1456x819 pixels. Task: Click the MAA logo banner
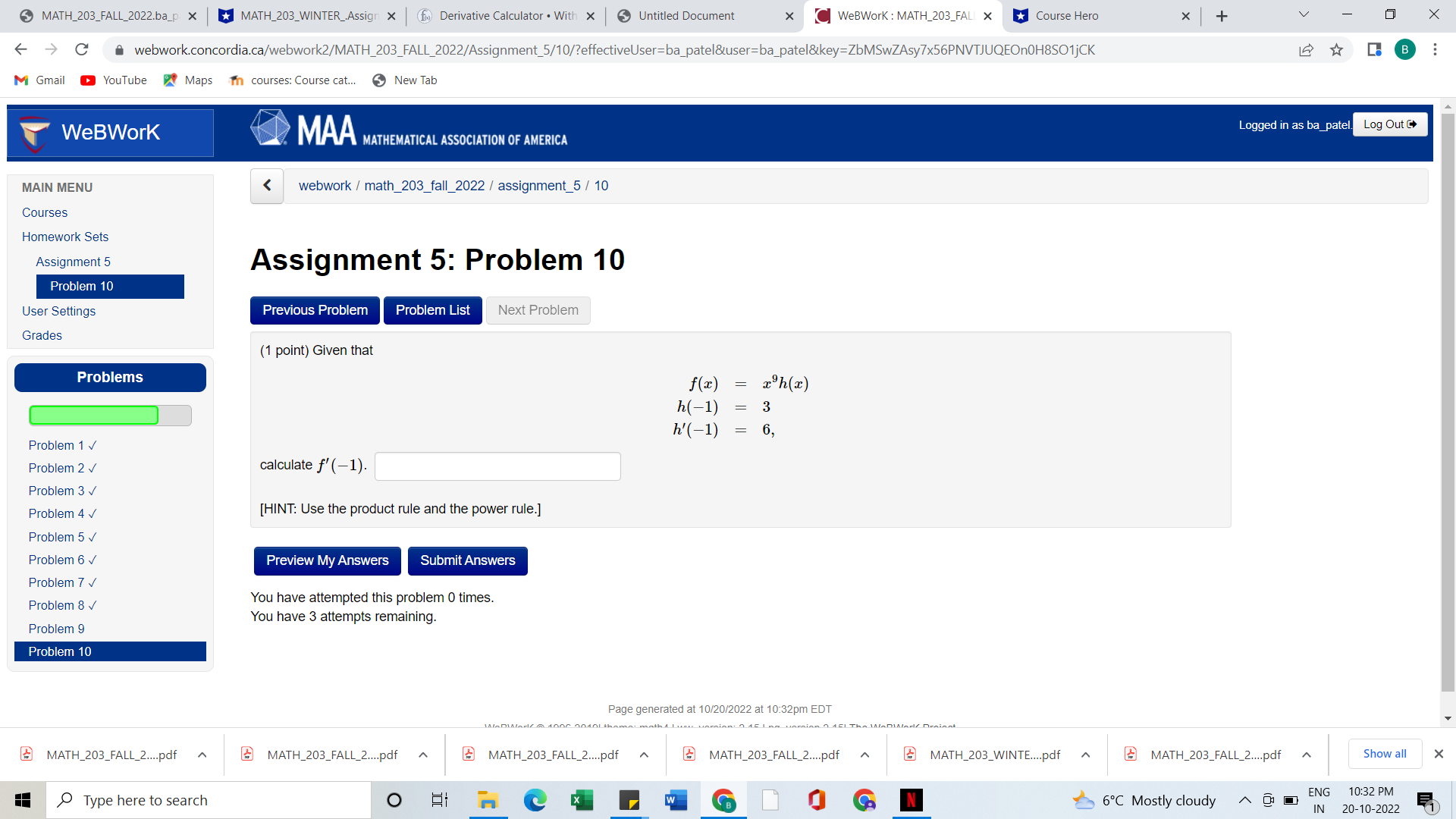pos(409,130)
